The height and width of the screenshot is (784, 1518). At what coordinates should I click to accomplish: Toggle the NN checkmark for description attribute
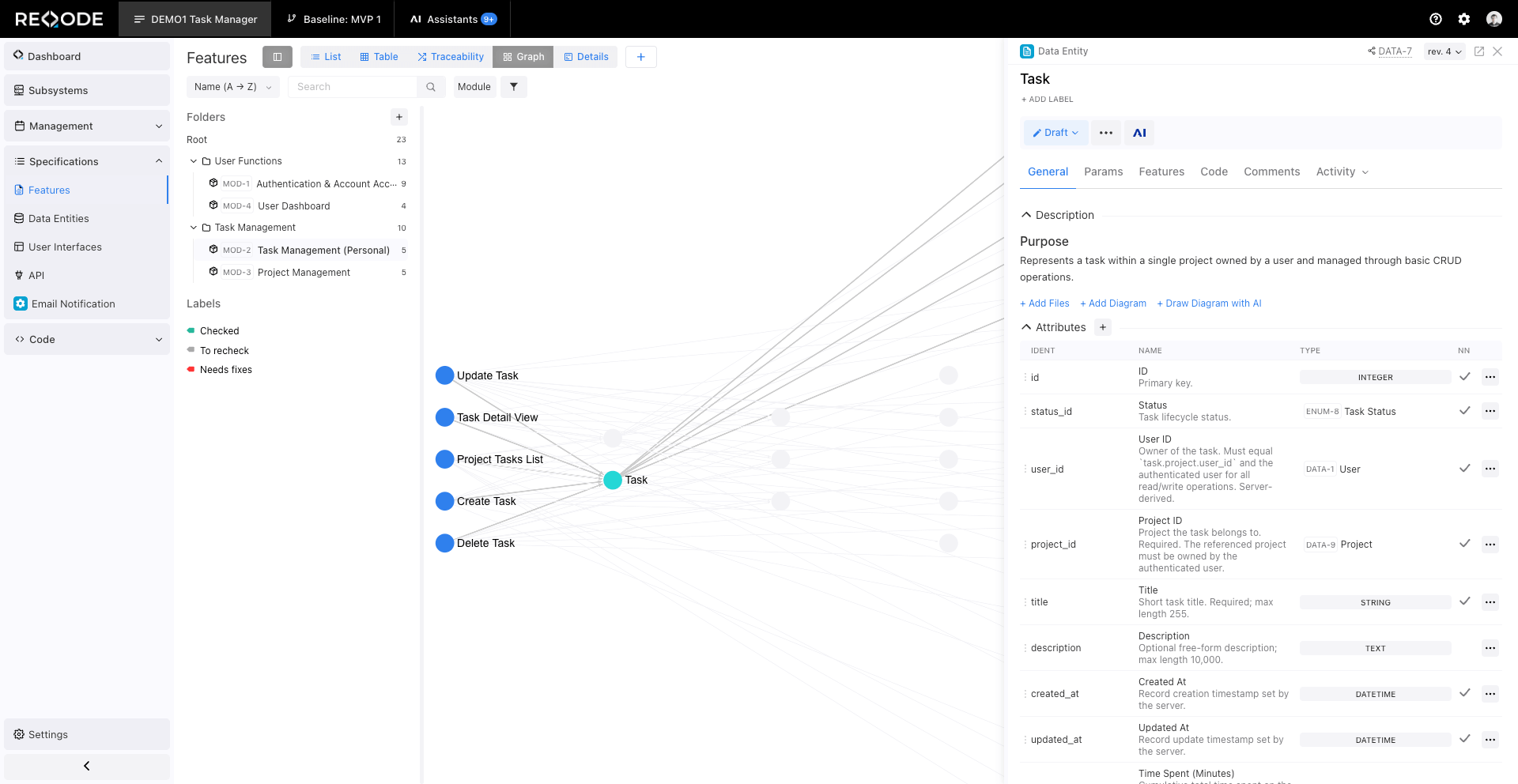pyautogui.click(x=1464, y=648)
